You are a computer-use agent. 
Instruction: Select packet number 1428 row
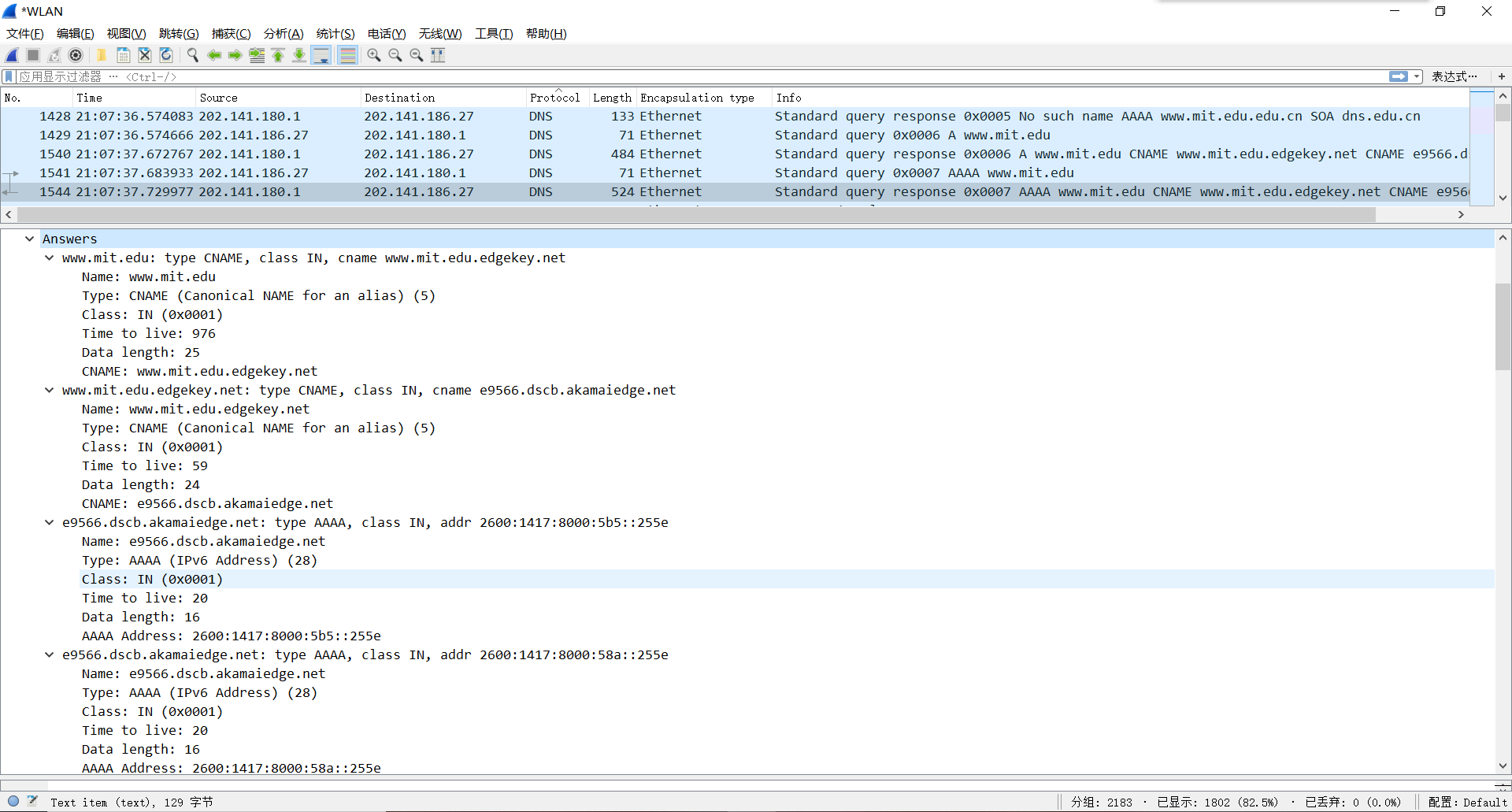click(735, 116)
